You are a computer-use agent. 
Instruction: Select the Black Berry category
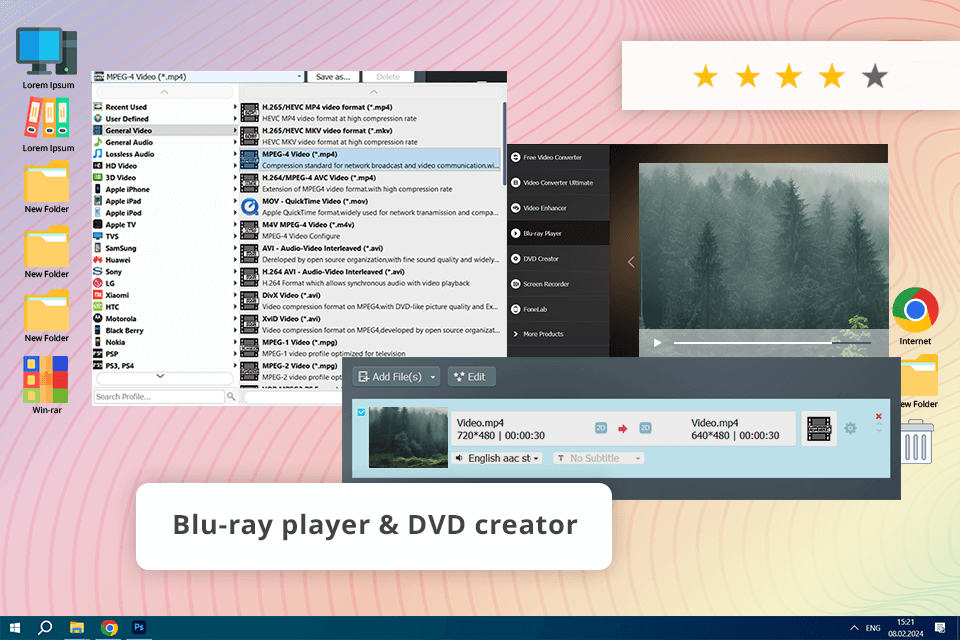tap(165, 330)
